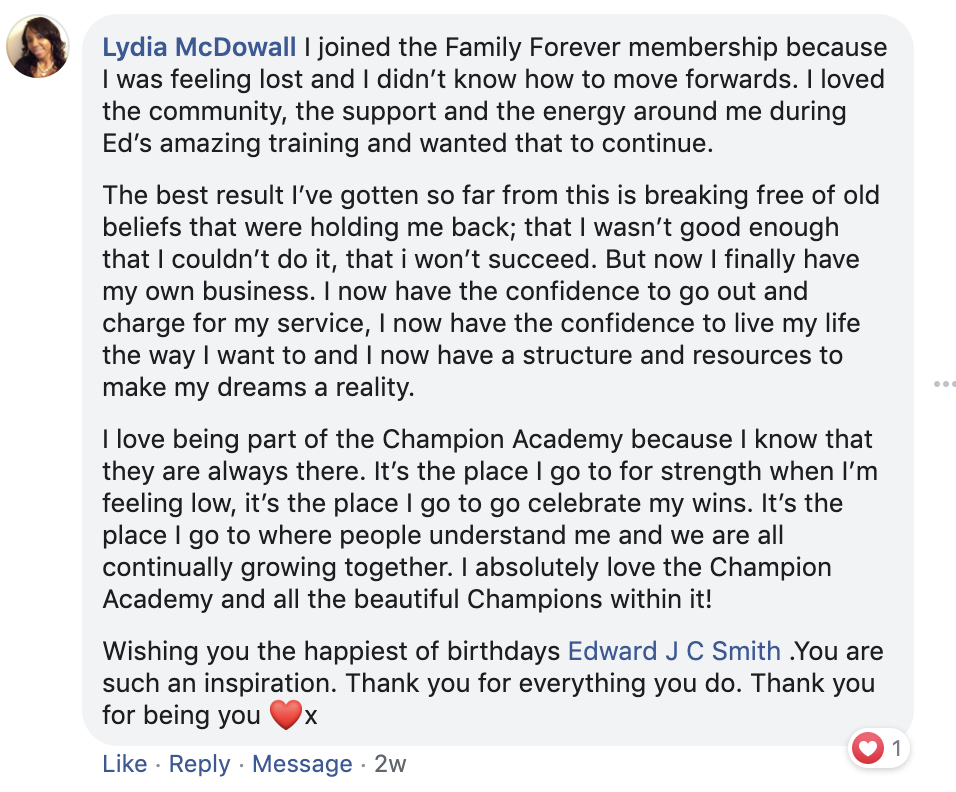Open the 2w timestamp permalink
Screen dimensions: 956x792
pos(390,764)
